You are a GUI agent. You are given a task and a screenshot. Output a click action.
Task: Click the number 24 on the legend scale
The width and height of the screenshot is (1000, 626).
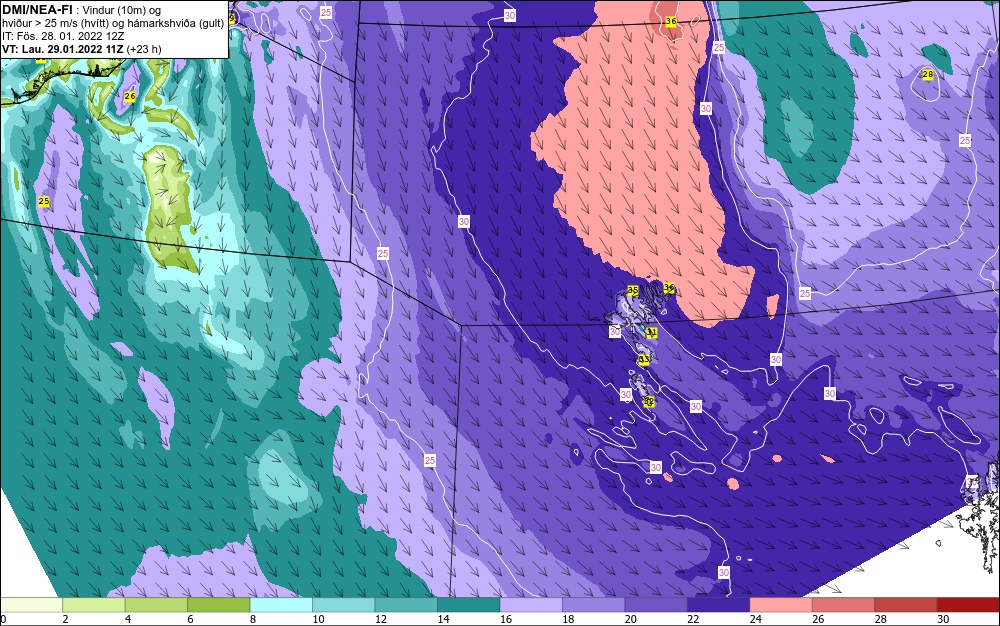756,619
